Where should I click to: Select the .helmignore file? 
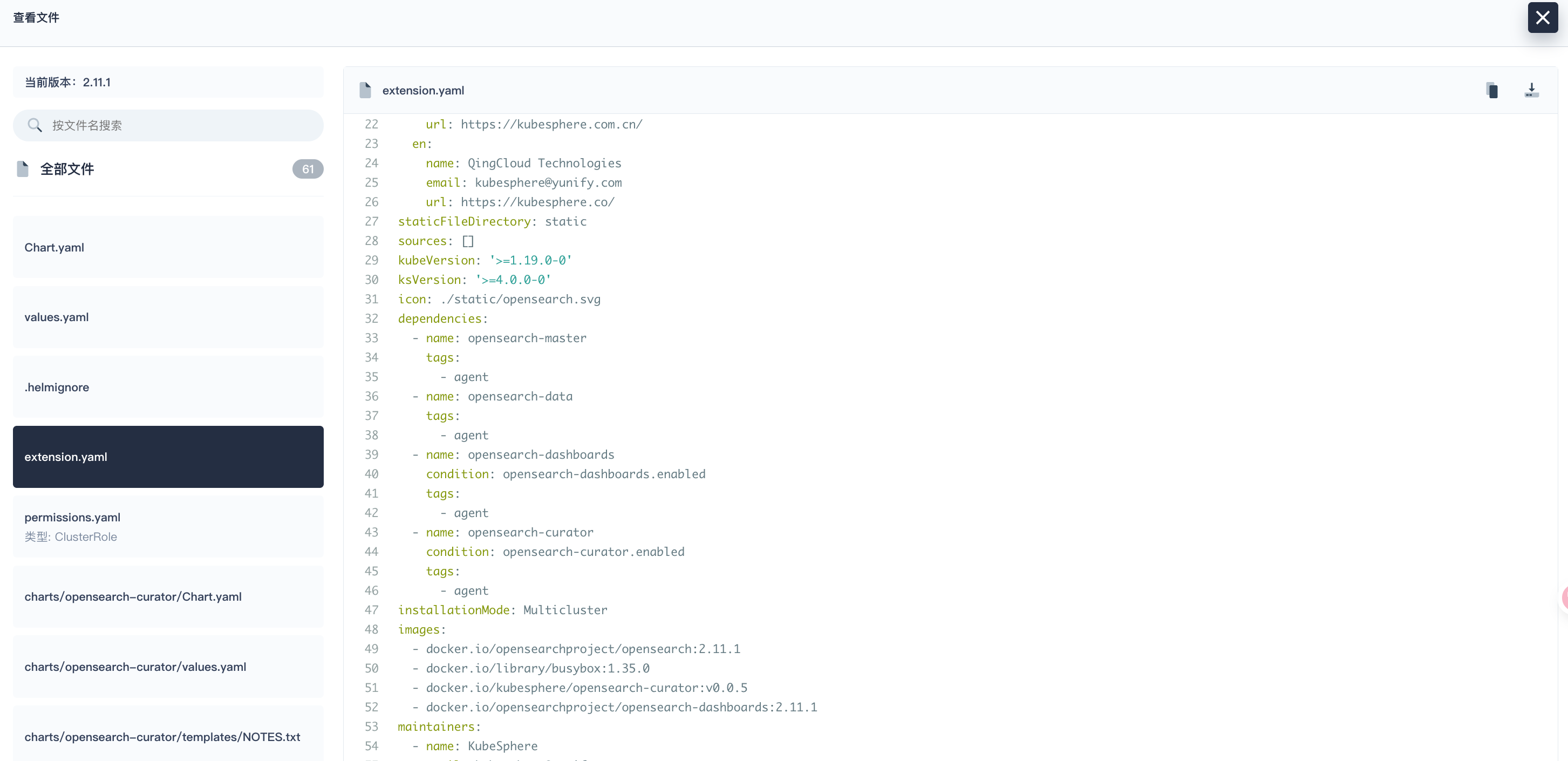(x=168, y=387)
